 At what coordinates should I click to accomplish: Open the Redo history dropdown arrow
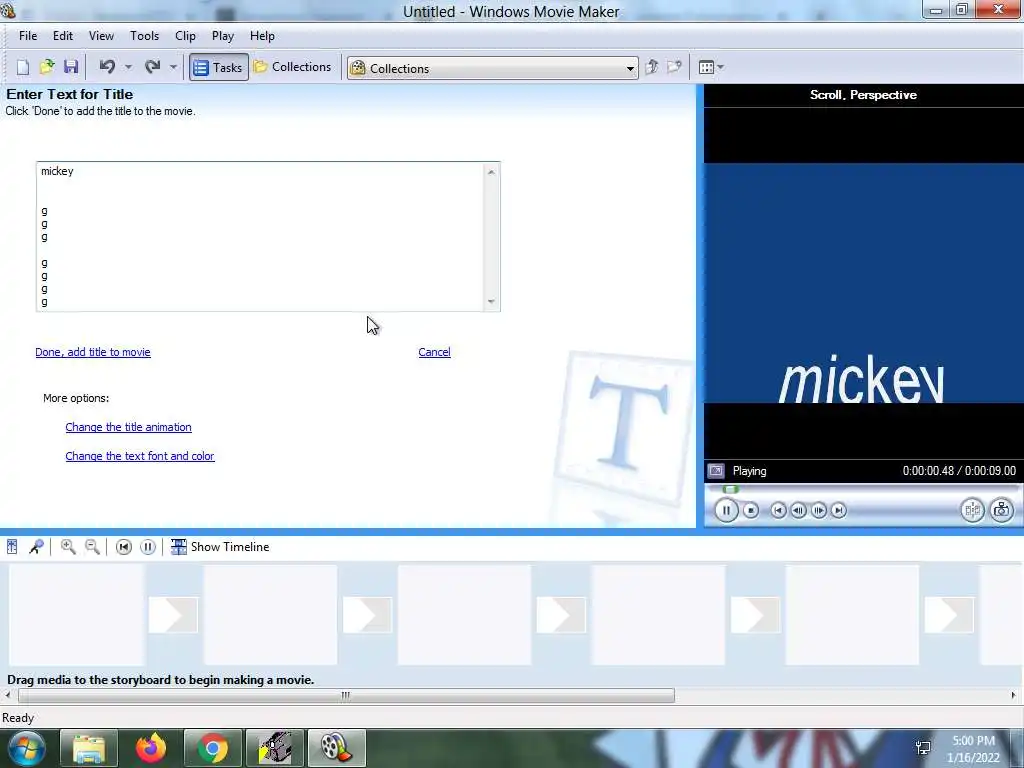click(x=173, y=67)
